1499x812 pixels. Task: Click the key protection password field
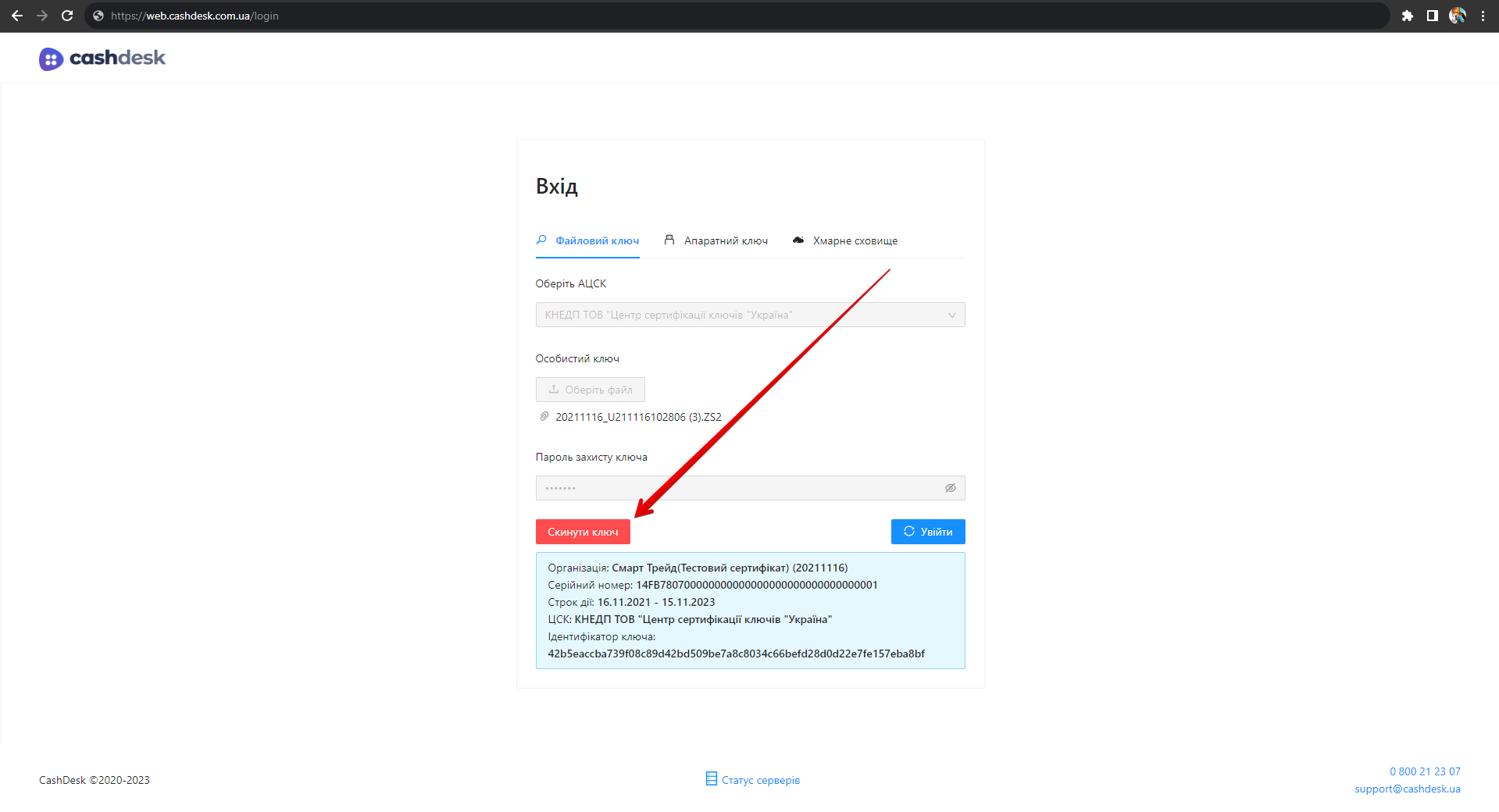[738, 488]
